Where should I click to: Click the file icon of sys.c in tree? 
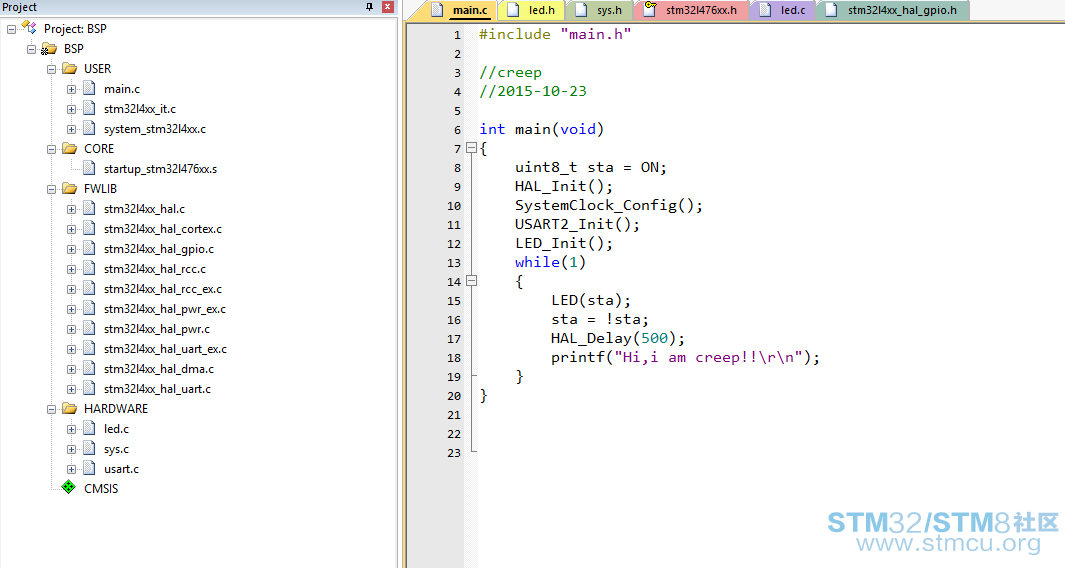click(89, 448)
